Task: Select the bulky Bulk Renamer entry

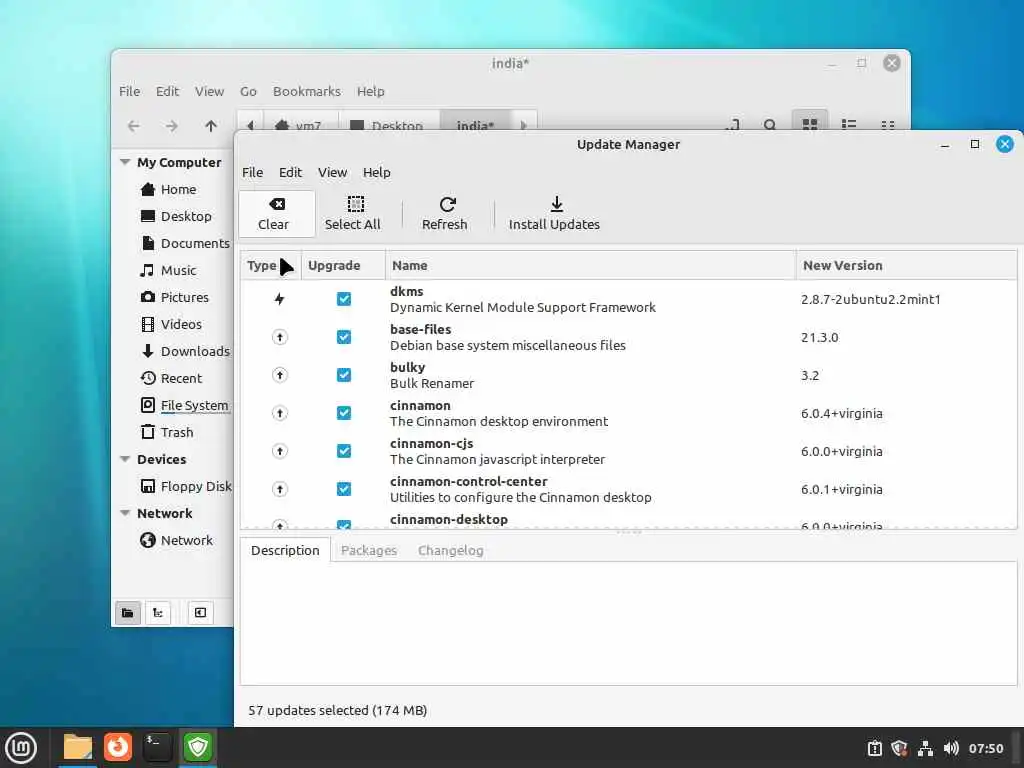Action: [432, 376]
